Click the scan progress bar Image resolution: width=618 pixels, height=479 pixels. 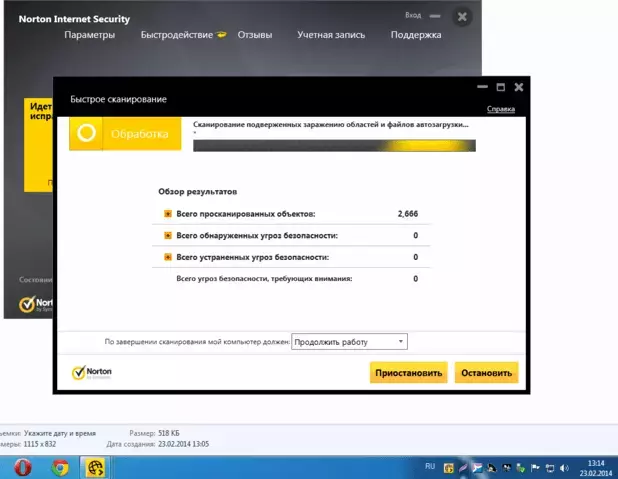click(x=334, y=145)
